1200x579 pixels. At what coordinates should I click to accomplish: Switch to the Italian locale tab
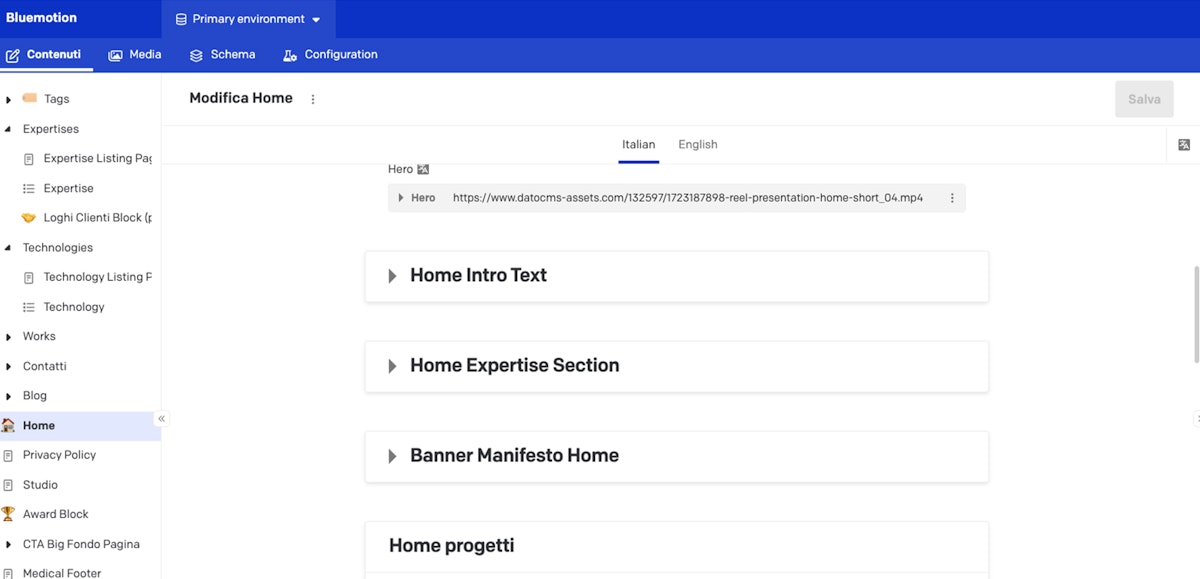click(638, 144)
